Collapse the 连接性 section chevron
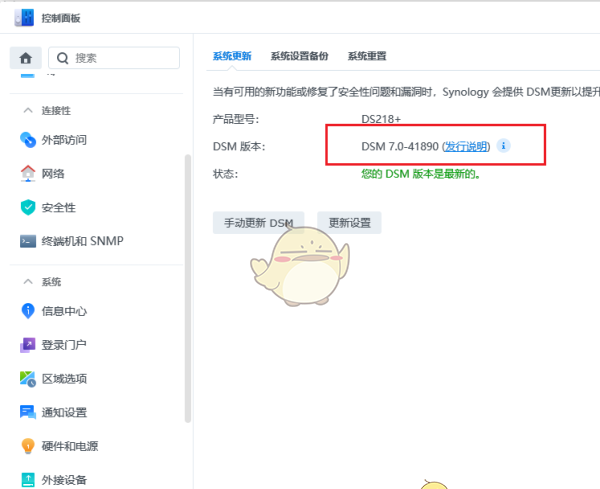 click(x=28, y=111)
